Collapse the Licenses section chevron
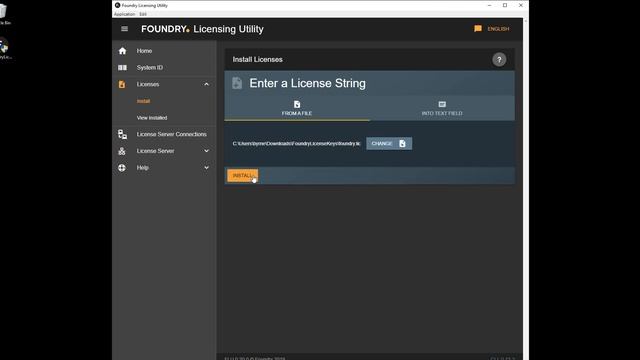This screenshot has width=640, height=360. pyautogui.click(x=207, y=84)
